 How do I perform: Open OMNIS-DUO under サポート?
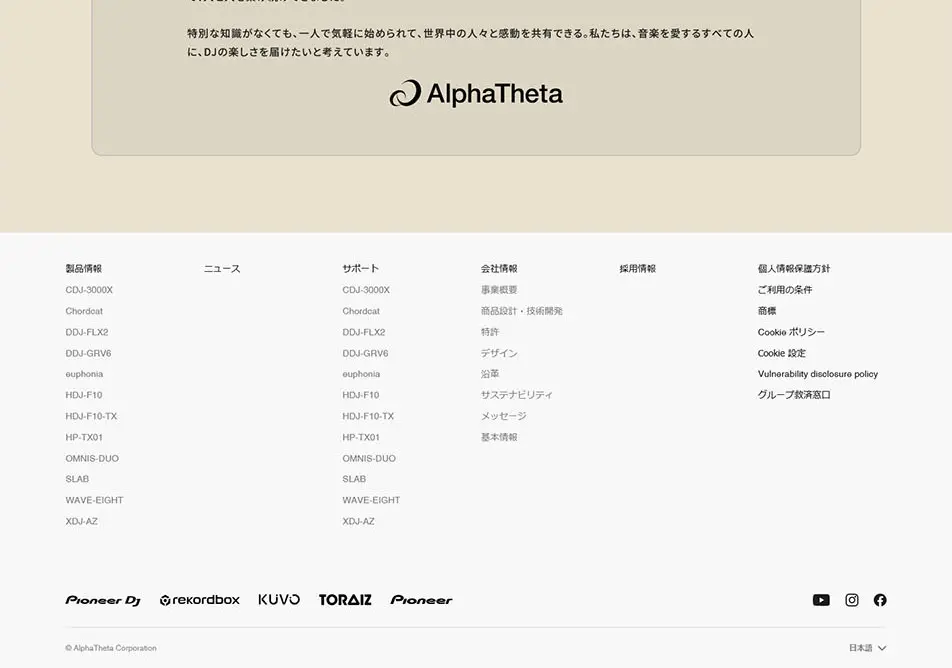pos(369,458)
